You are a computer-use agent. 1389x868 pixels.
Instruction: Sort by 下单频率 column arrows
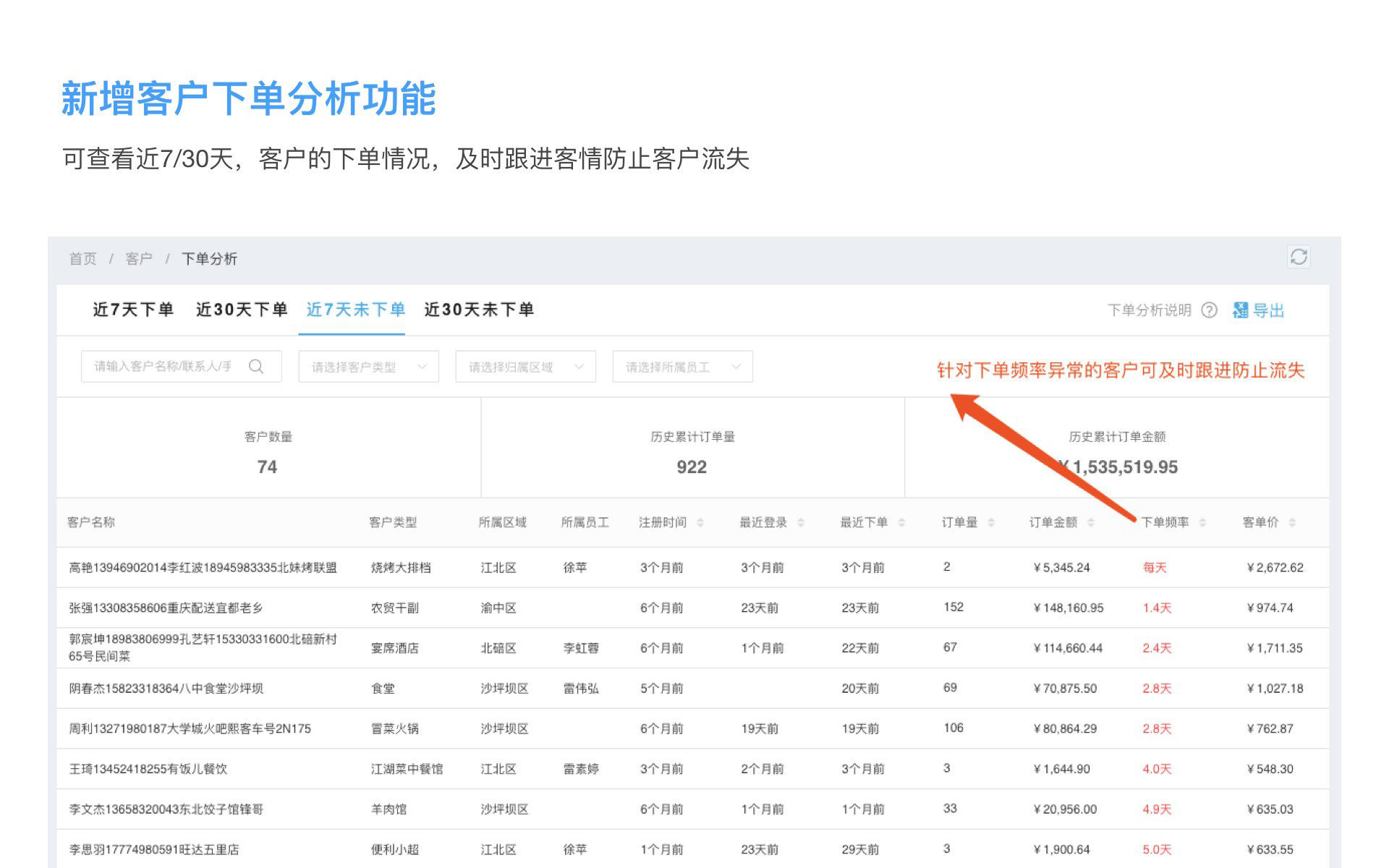(x=1202, y=522)
